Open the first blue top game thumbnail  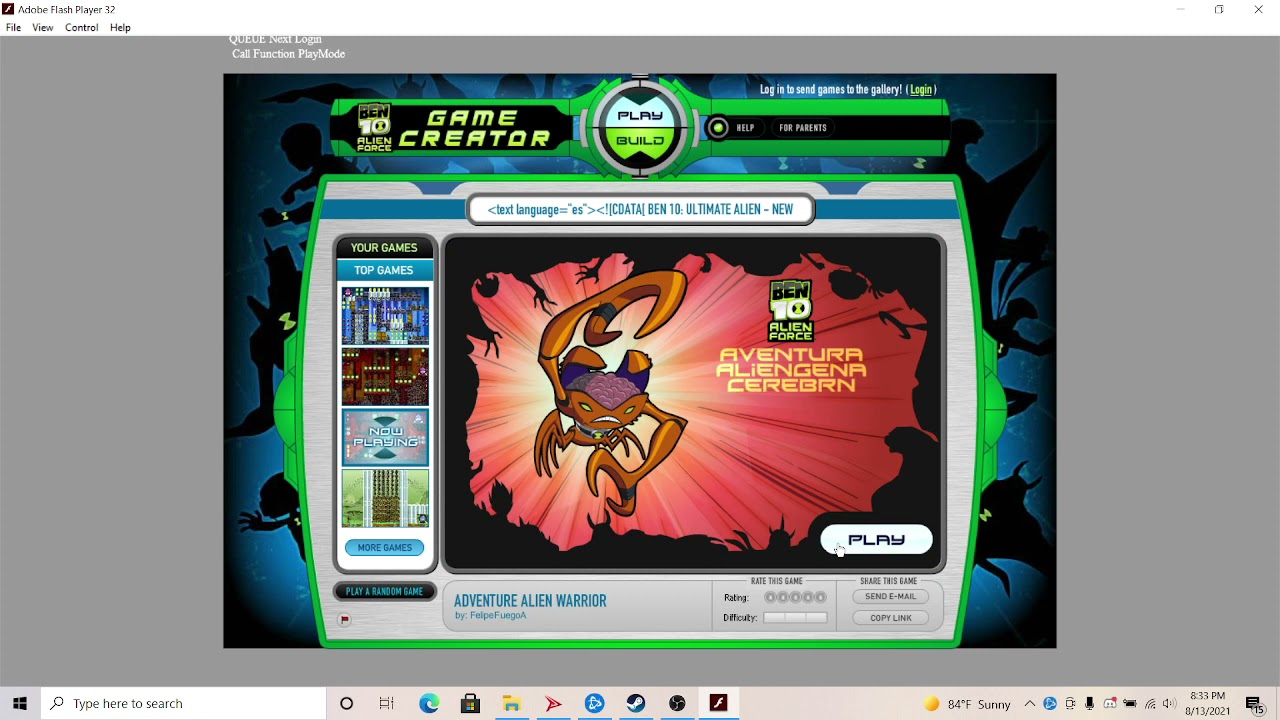[x=385, y=315]
